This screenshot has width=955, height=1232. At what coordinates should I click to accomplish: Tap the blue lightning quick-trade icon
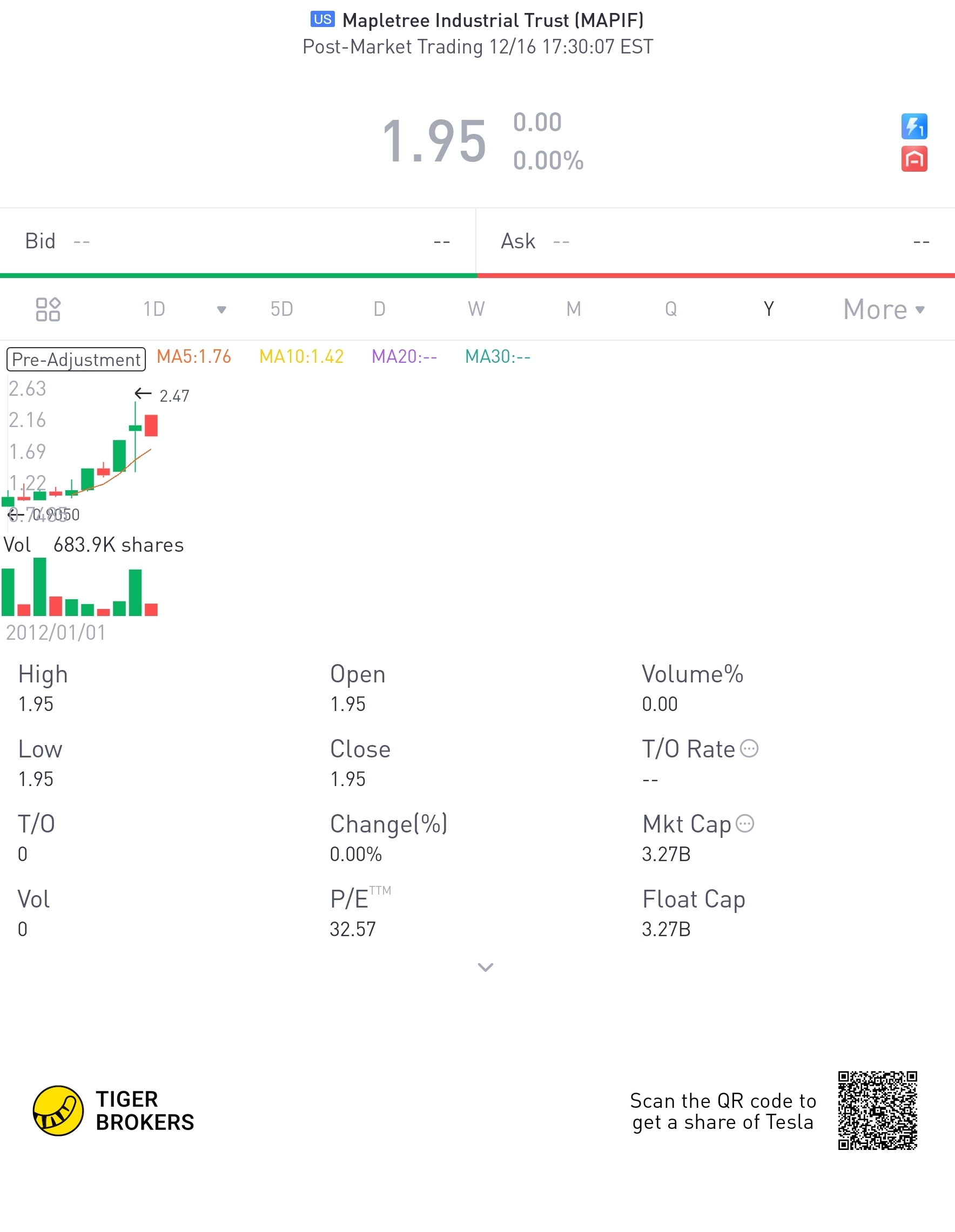coord(914,126)
